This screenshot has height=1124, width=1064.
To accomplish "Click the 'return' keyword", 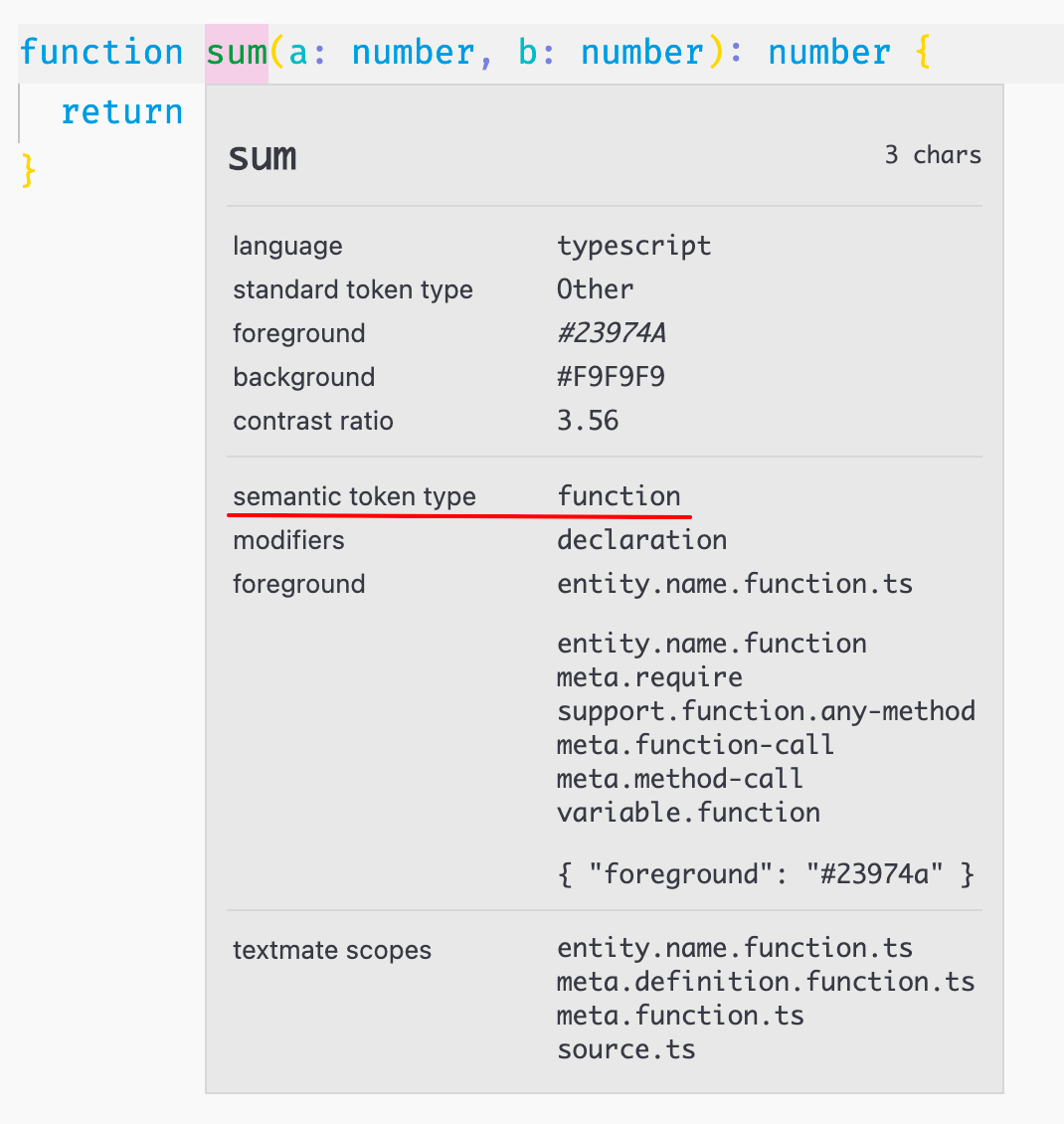I will (x=121, y=112).
